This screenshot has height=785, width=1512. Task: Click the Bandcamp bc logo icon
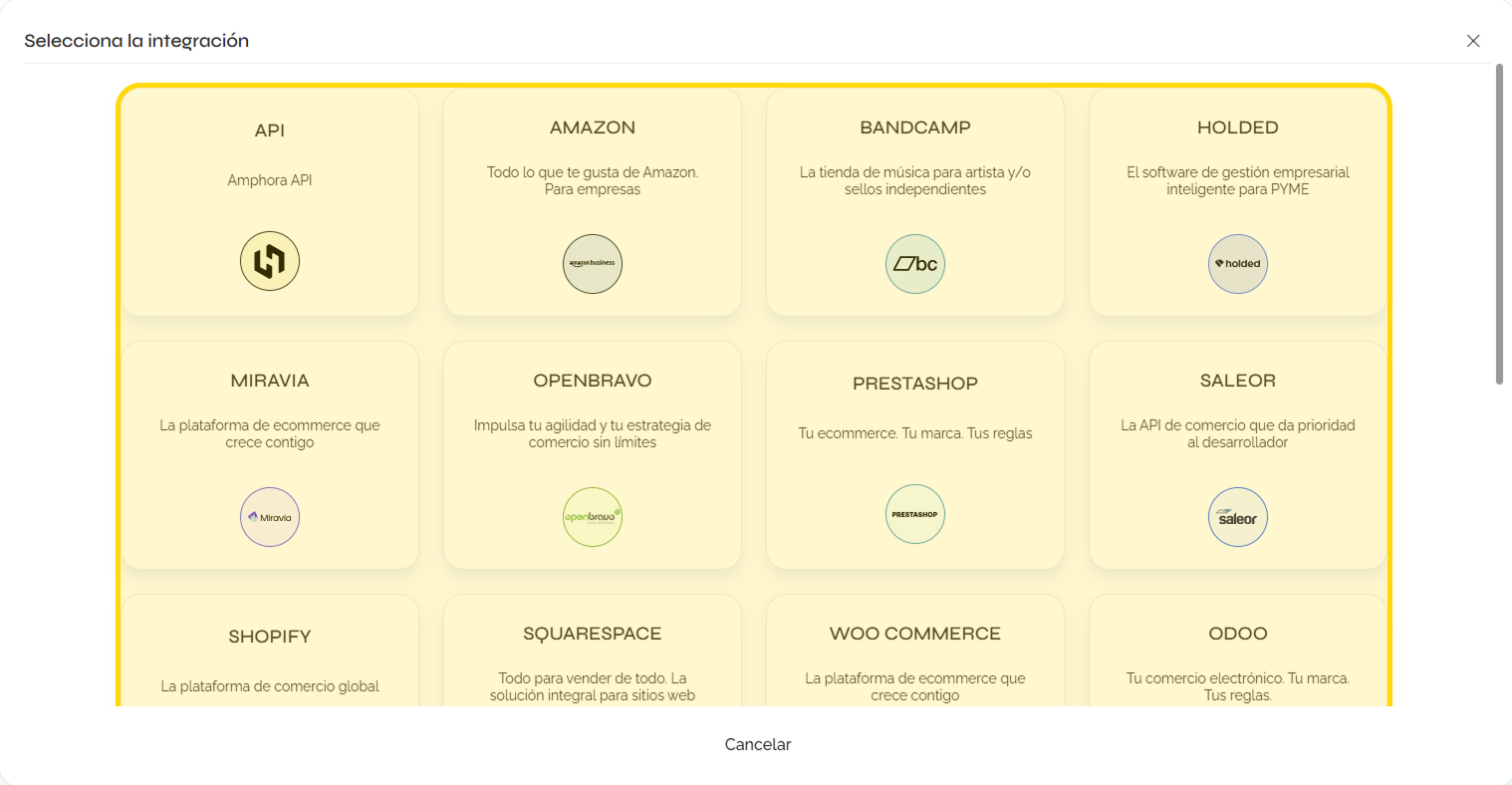point(915,264)
